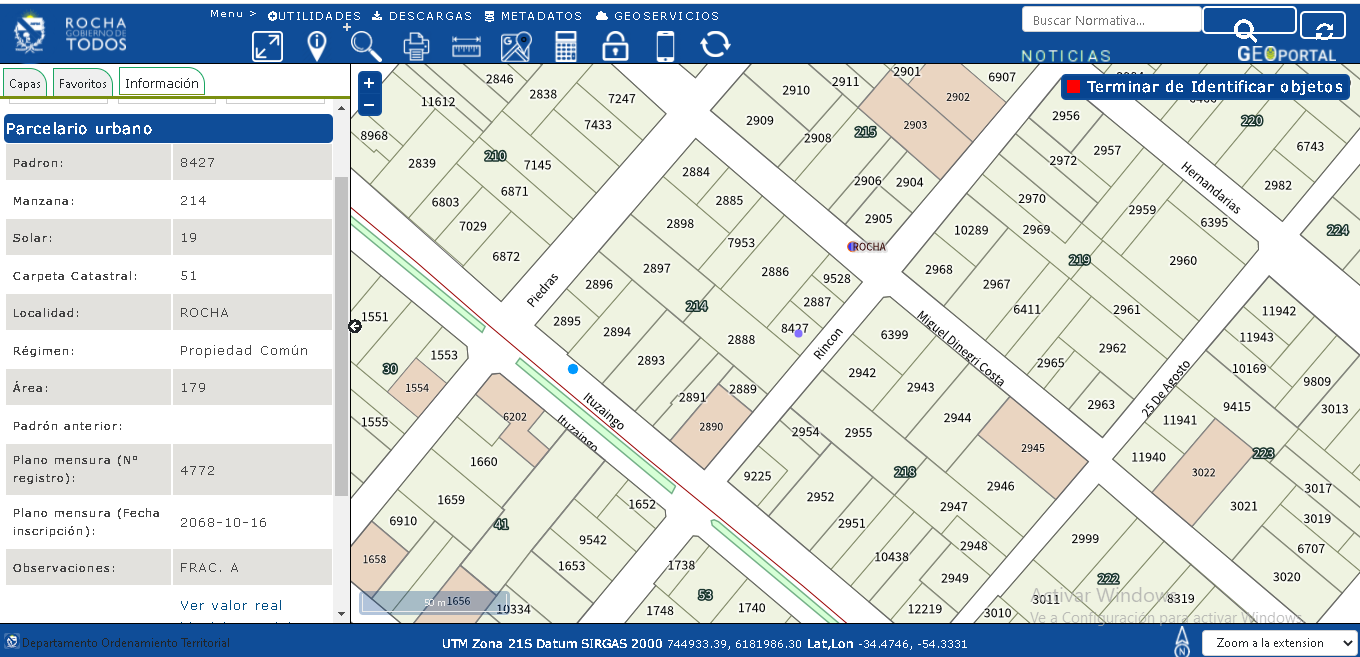Click the toolbar refresh map icon
Screen dimensions: 1360x657
tap(715, 45)
